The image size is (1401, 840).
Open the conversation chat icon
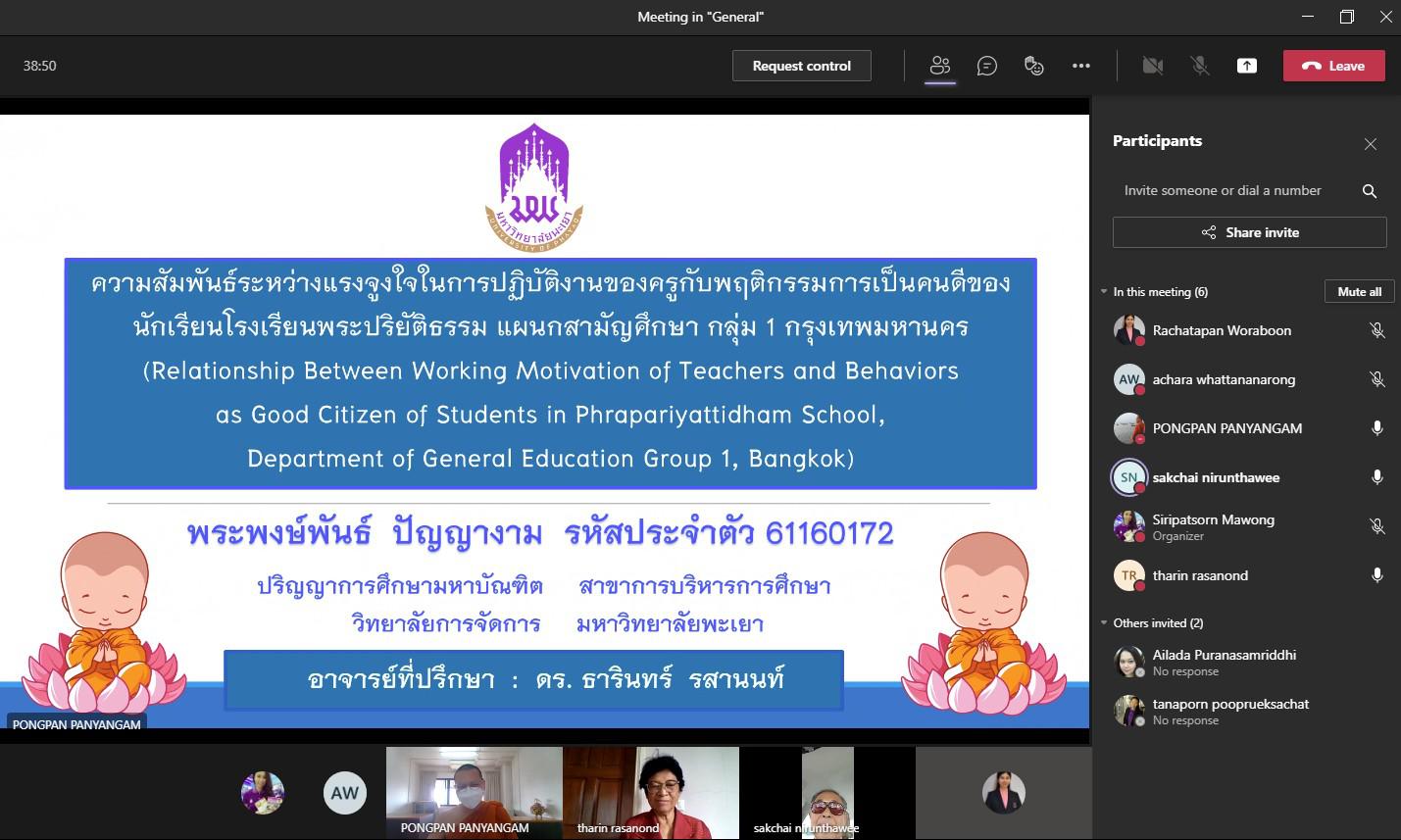click(x=986, y=66)
